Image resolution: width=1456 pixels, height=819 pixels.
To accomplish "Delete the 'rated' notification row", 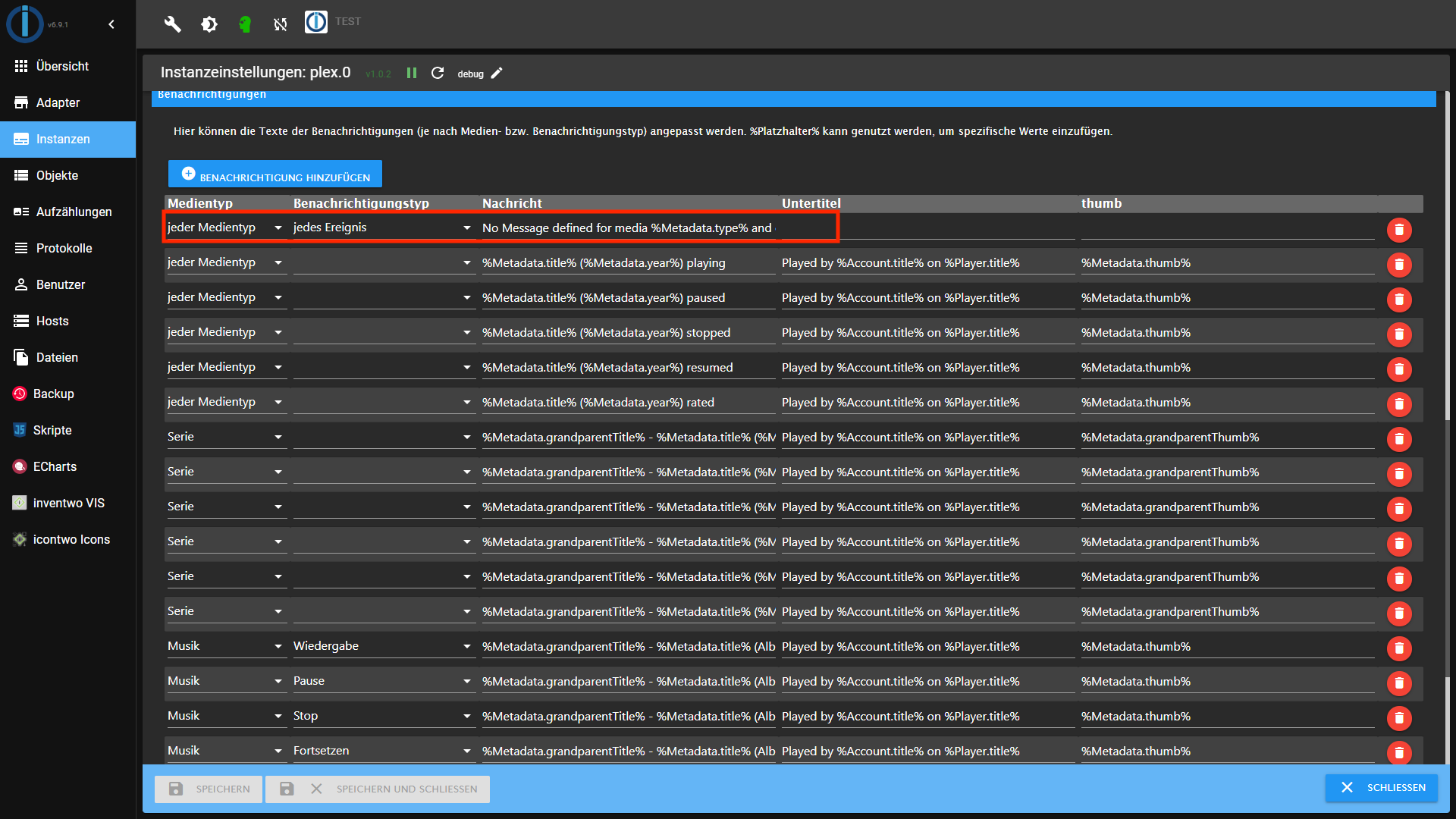I will click(1399, 403).
